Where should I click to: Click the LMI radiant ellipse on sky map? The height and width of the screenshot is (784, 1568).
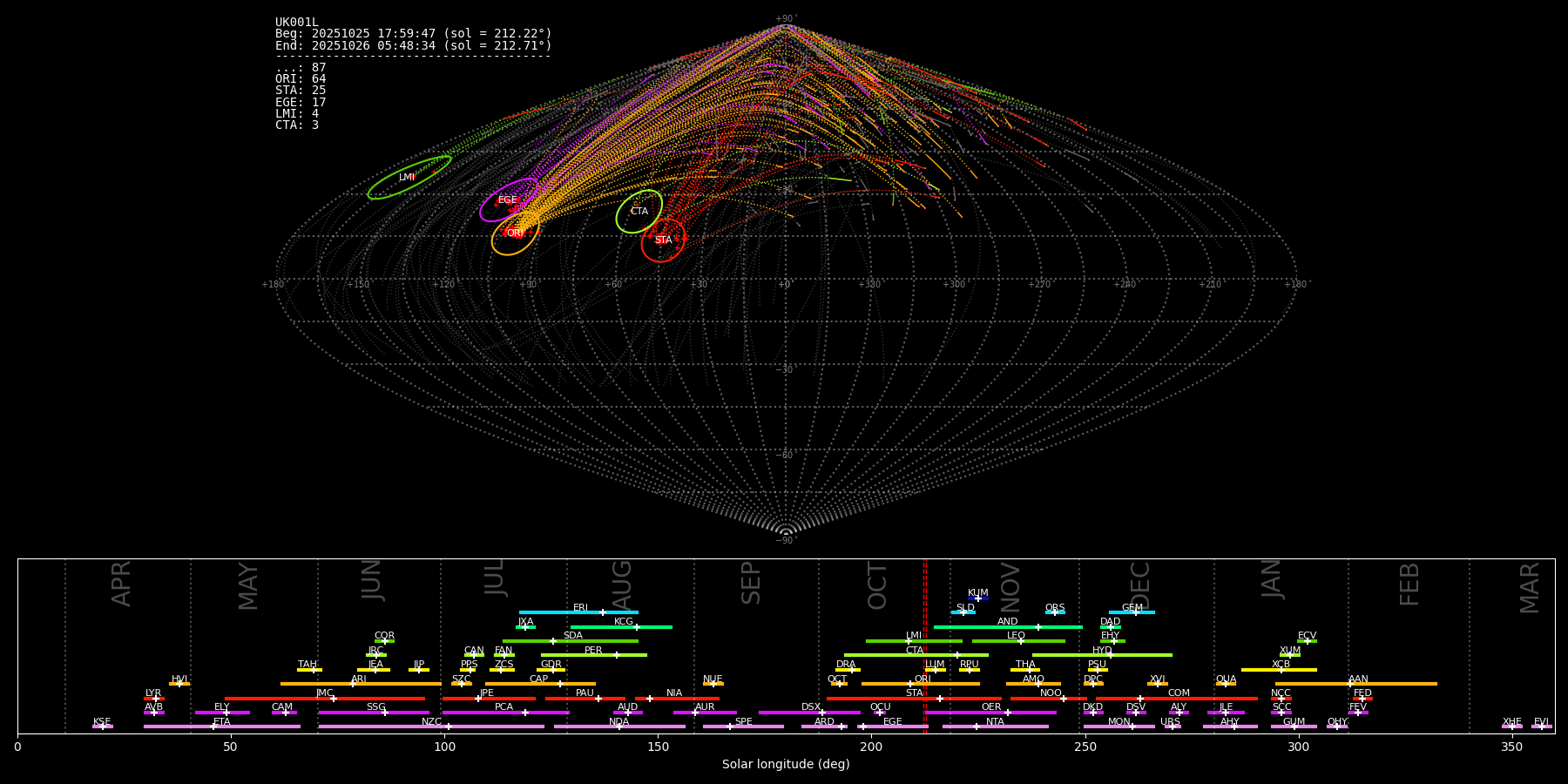point(409,178)
